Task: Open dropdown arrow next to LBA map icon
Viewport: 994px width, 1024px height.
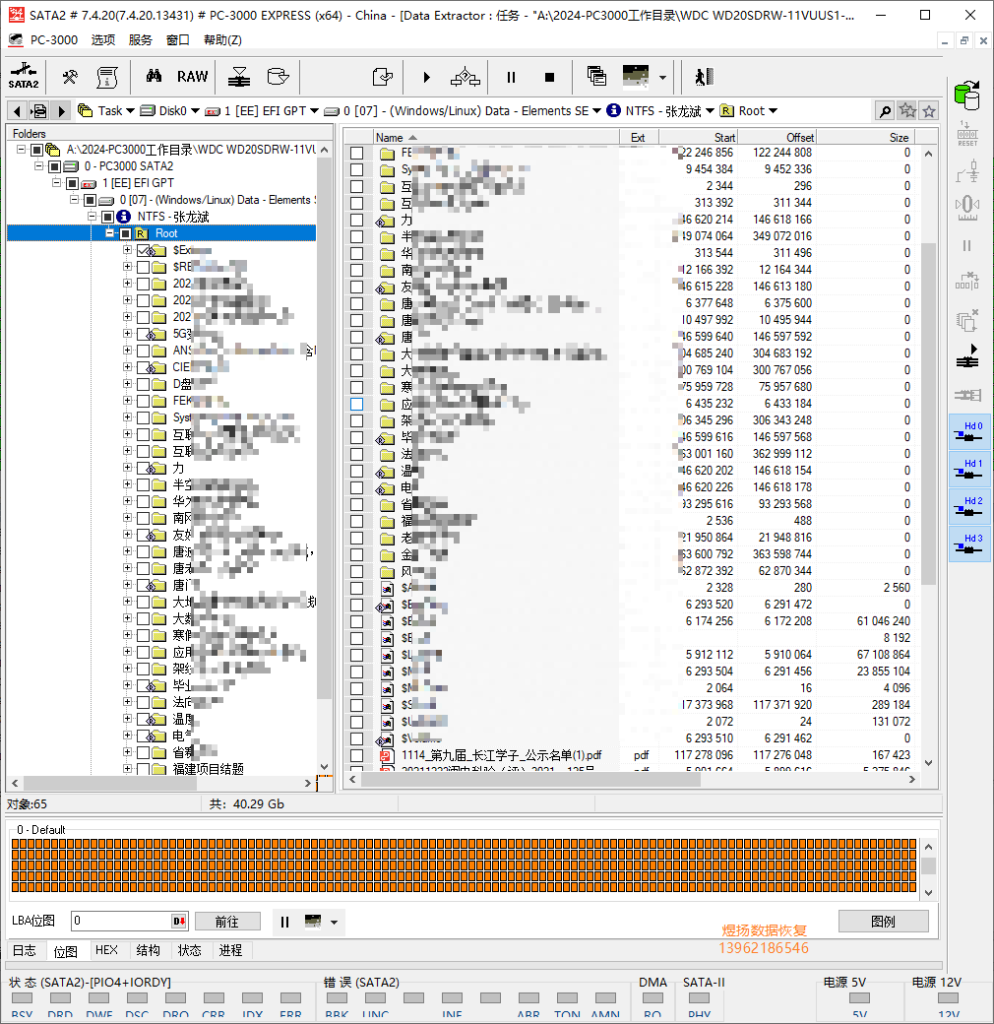Action: click(x=334, y=922)
